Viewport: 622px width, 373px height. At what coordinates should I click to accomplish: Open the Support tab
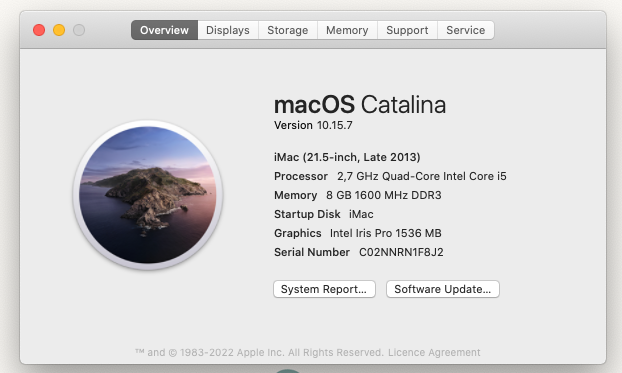coord(407,30)
